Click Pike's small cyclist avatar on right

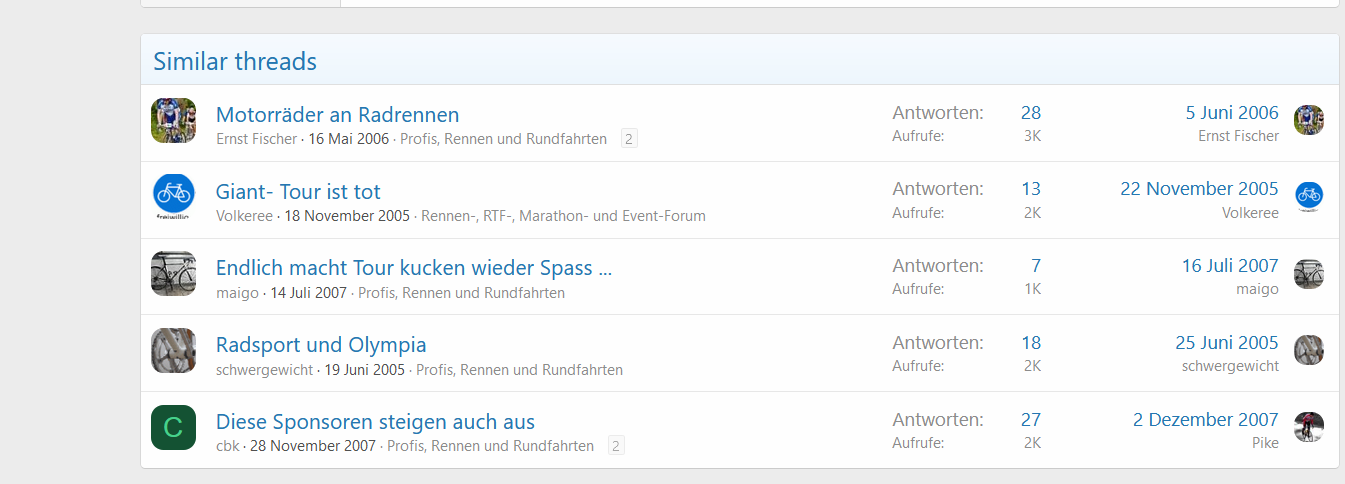coord(1308,427)
